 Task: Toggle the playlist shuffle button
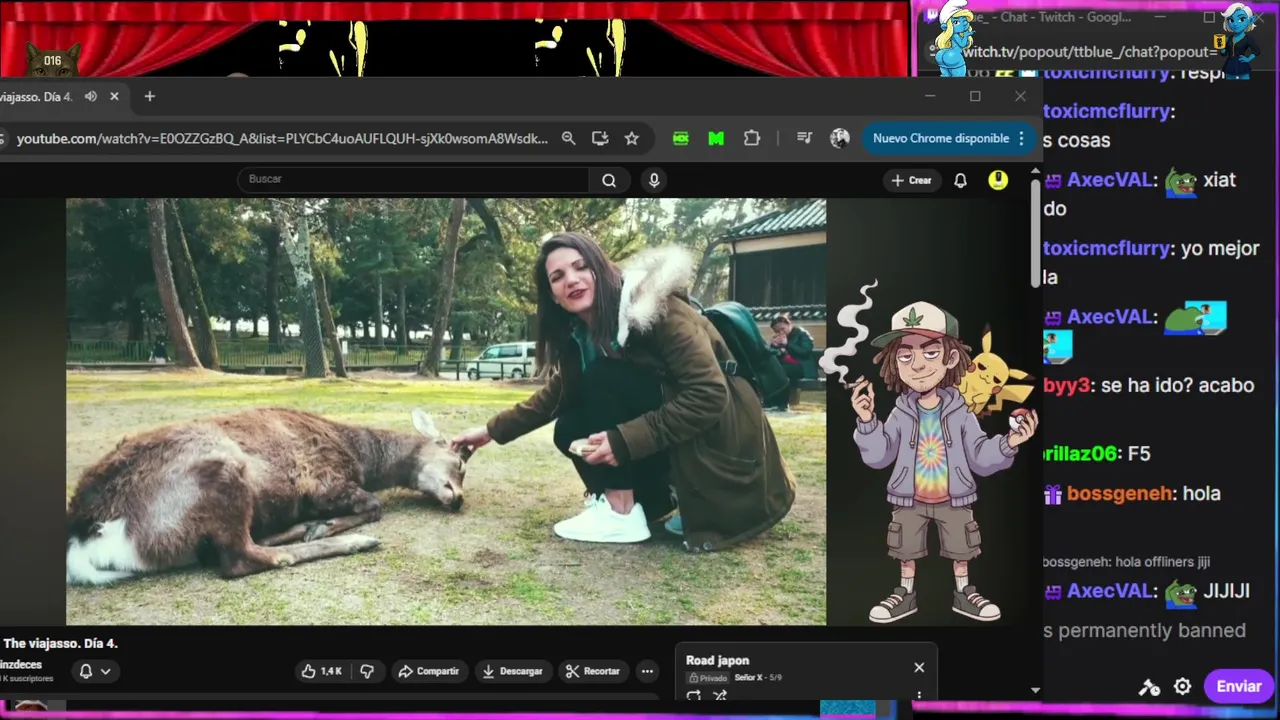pos(720,696)
